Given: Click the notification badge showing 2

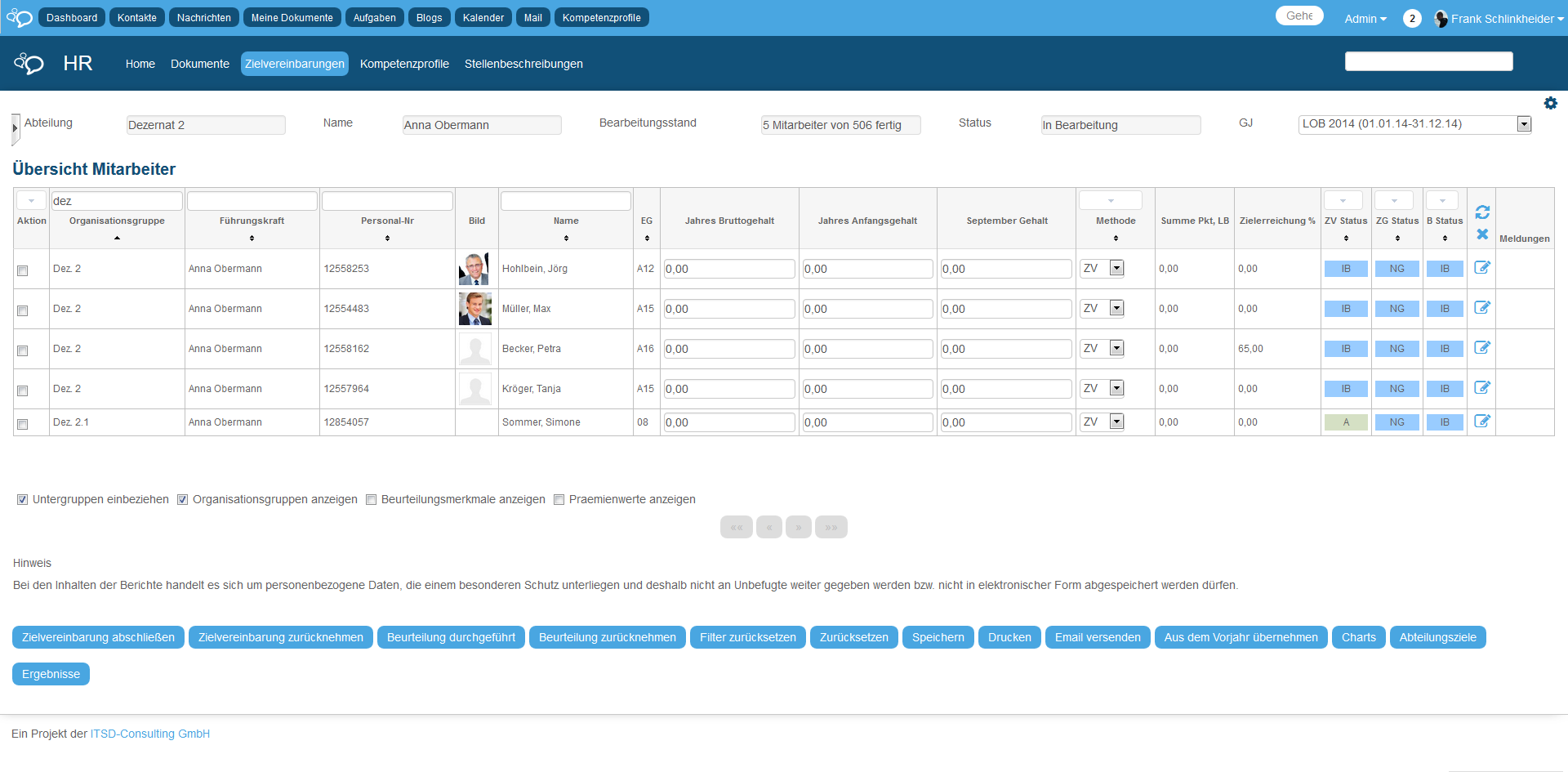Looking at the screenshot, I should pos(1412,19).
